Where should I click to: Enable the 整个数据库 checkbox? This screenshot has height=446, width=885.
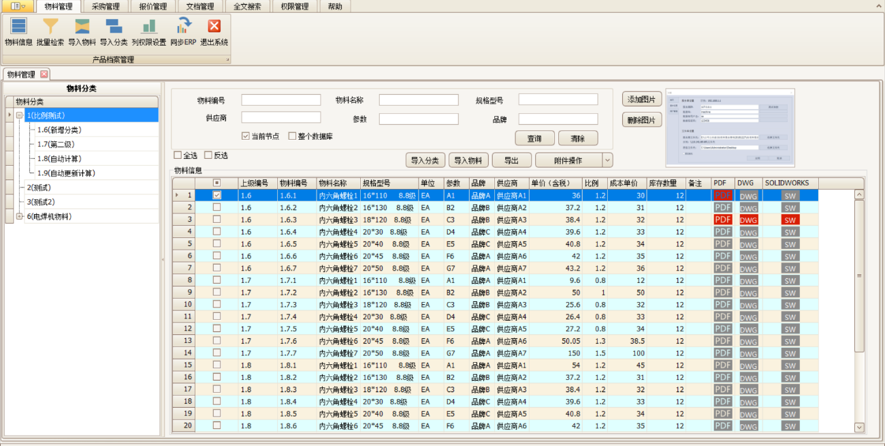point(292,136)
